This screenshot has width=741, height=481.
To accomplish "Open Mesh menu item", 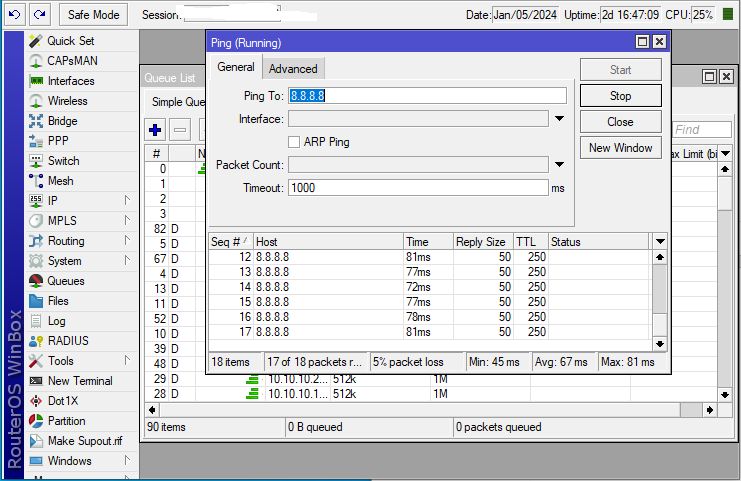I will click(x=60, y=180).
